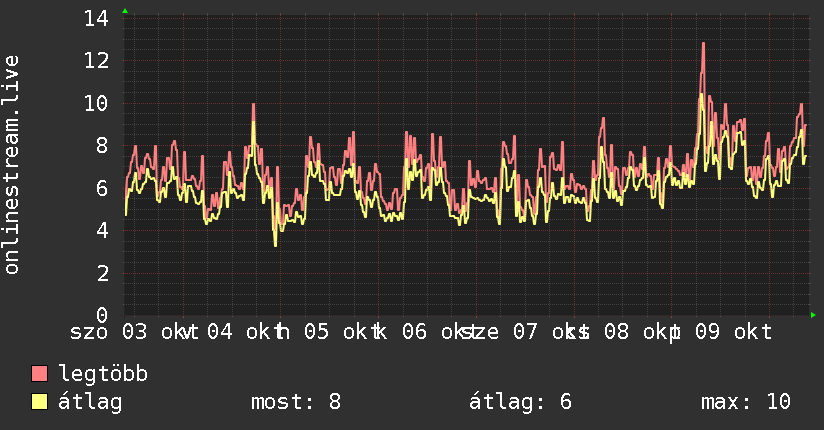Image resolution: width=824 pixels, height=430 pixels.
Task: Click the 'max: 10' statistic value
Action: (746, 402)
